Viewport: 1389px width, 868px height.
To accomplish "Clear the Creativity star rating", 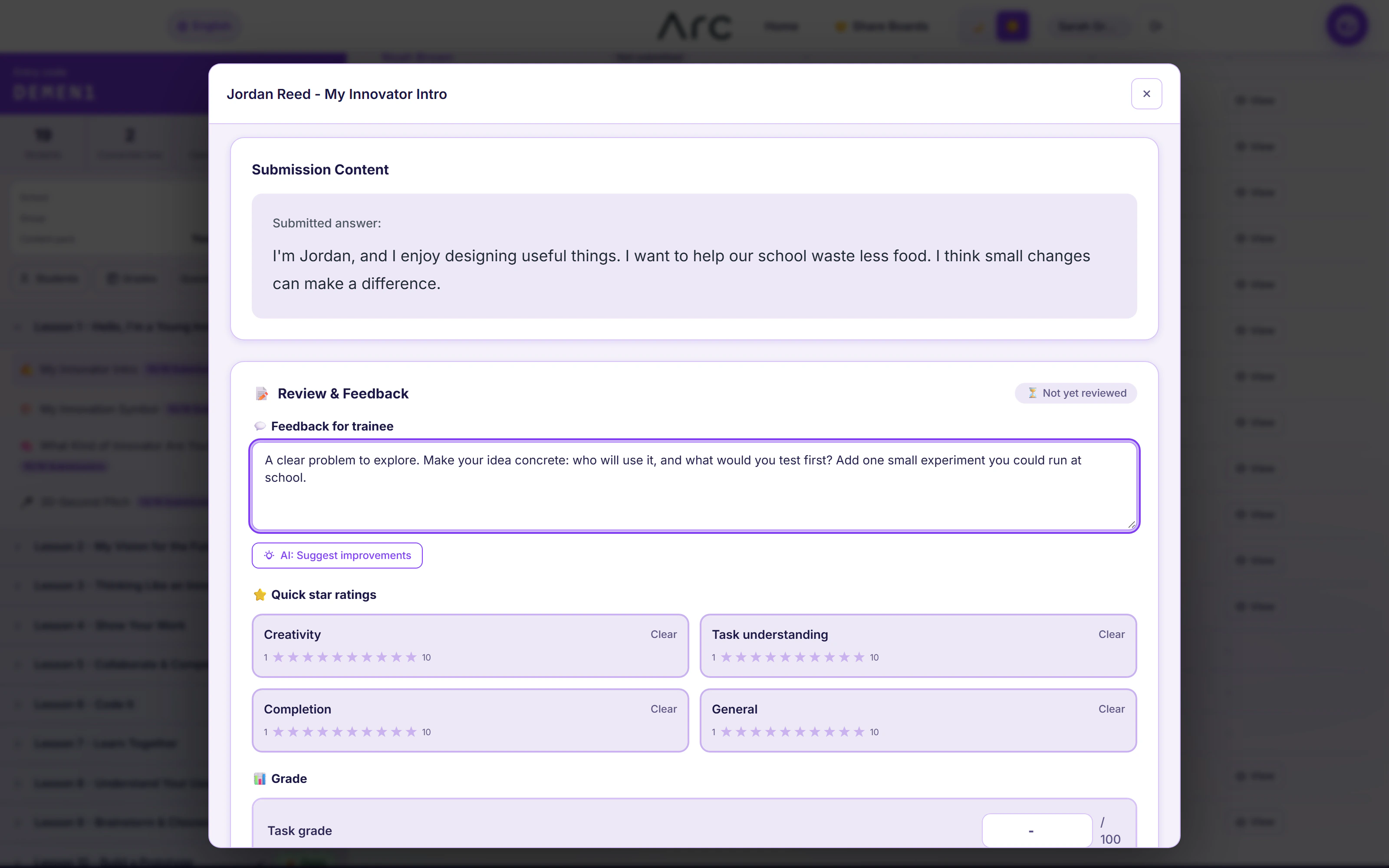I will (x=663, y=635).
